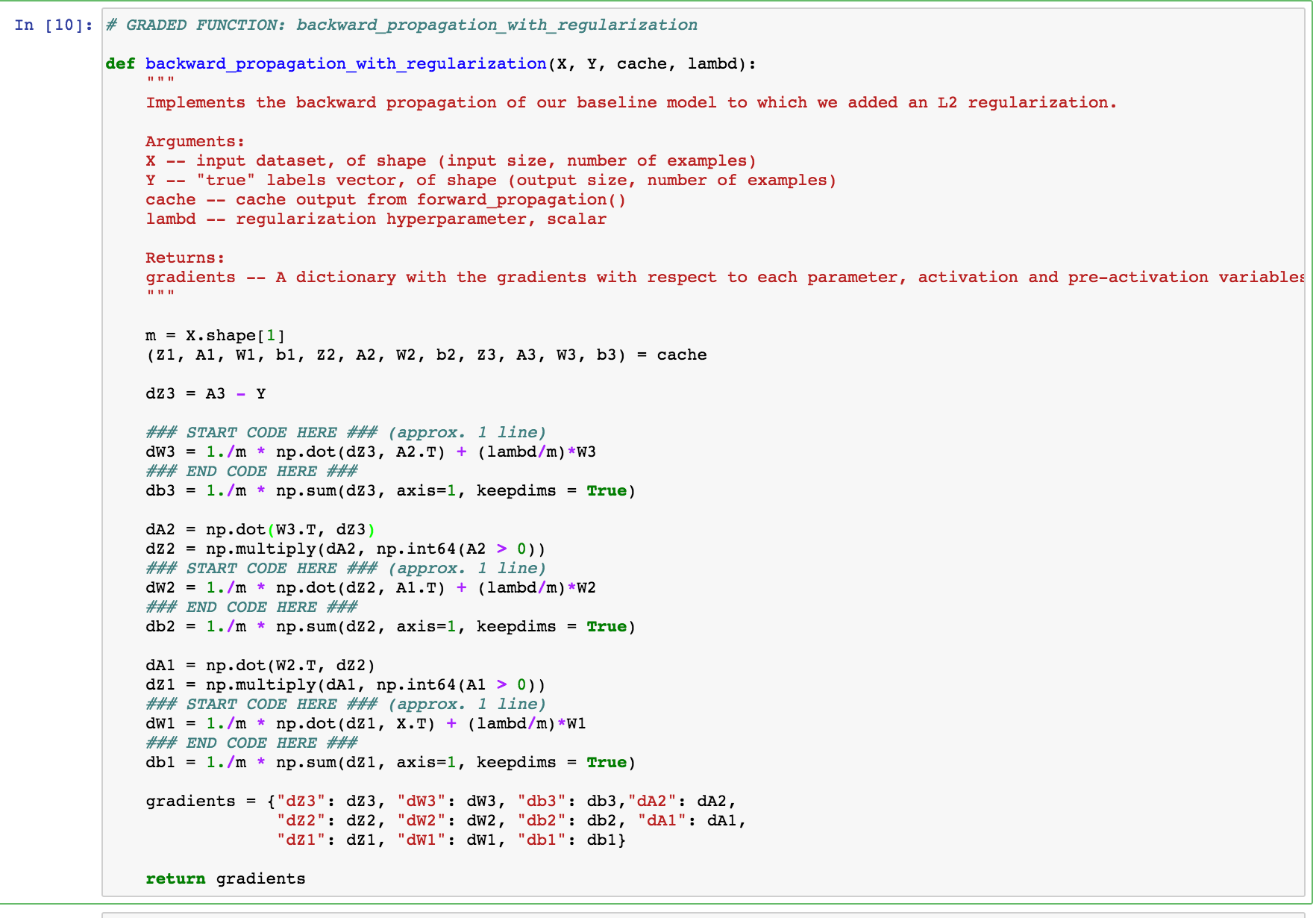Click the left margin area beside the cell
The height and width of the screenshot is (918, 1316).
[x=52, y=448]
